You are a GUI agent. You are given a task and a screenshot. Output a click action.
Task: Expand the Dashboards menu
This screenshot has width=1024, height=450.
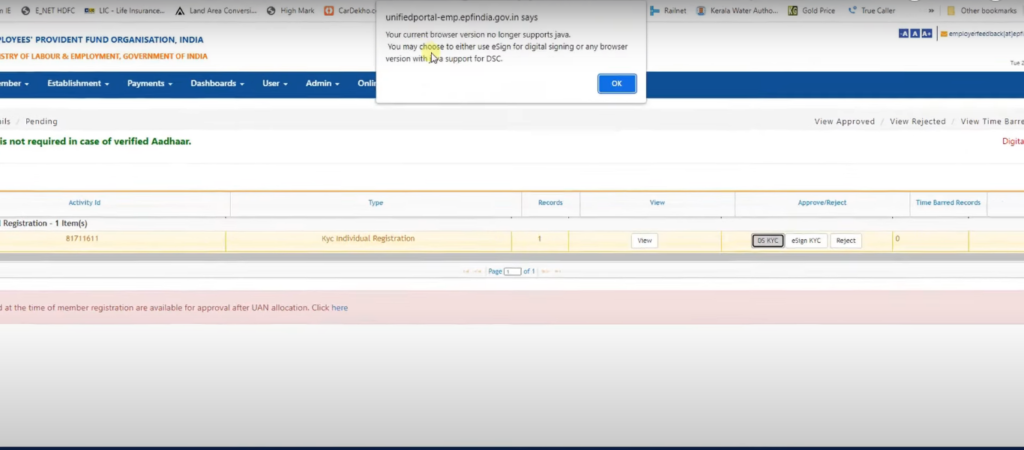217,84
